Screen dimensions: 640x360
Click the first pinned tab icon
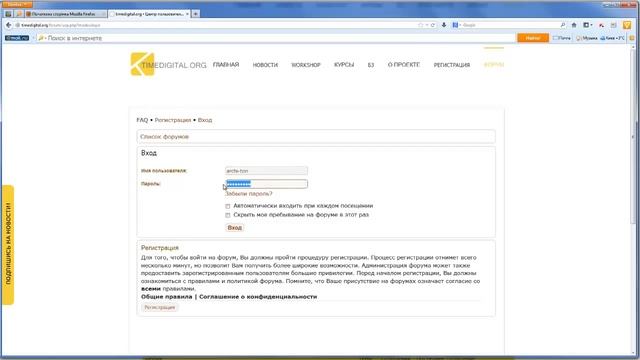[x=8, y=14]
